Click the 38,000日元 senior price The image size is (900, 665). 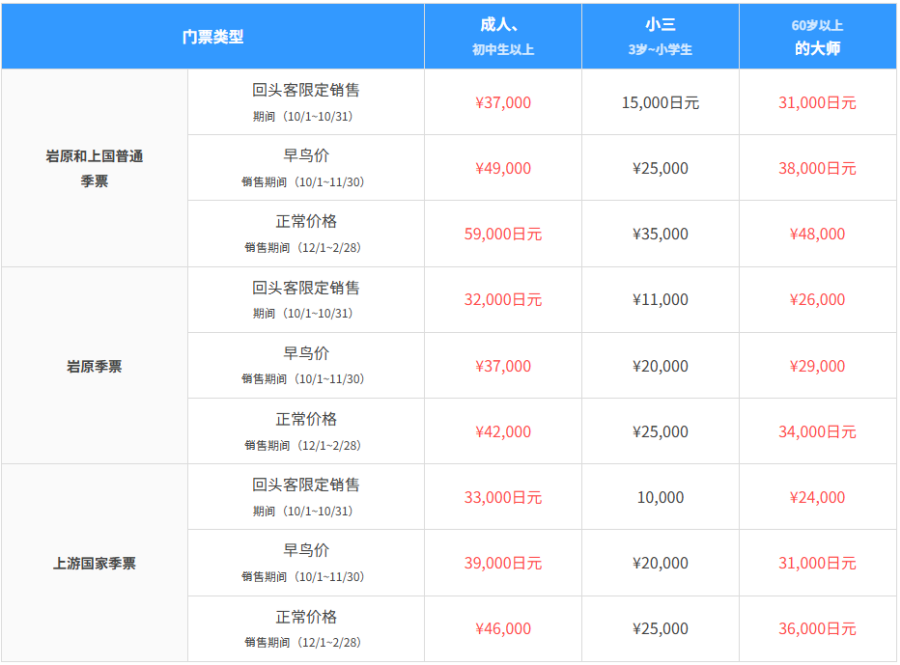click(817, 169)
